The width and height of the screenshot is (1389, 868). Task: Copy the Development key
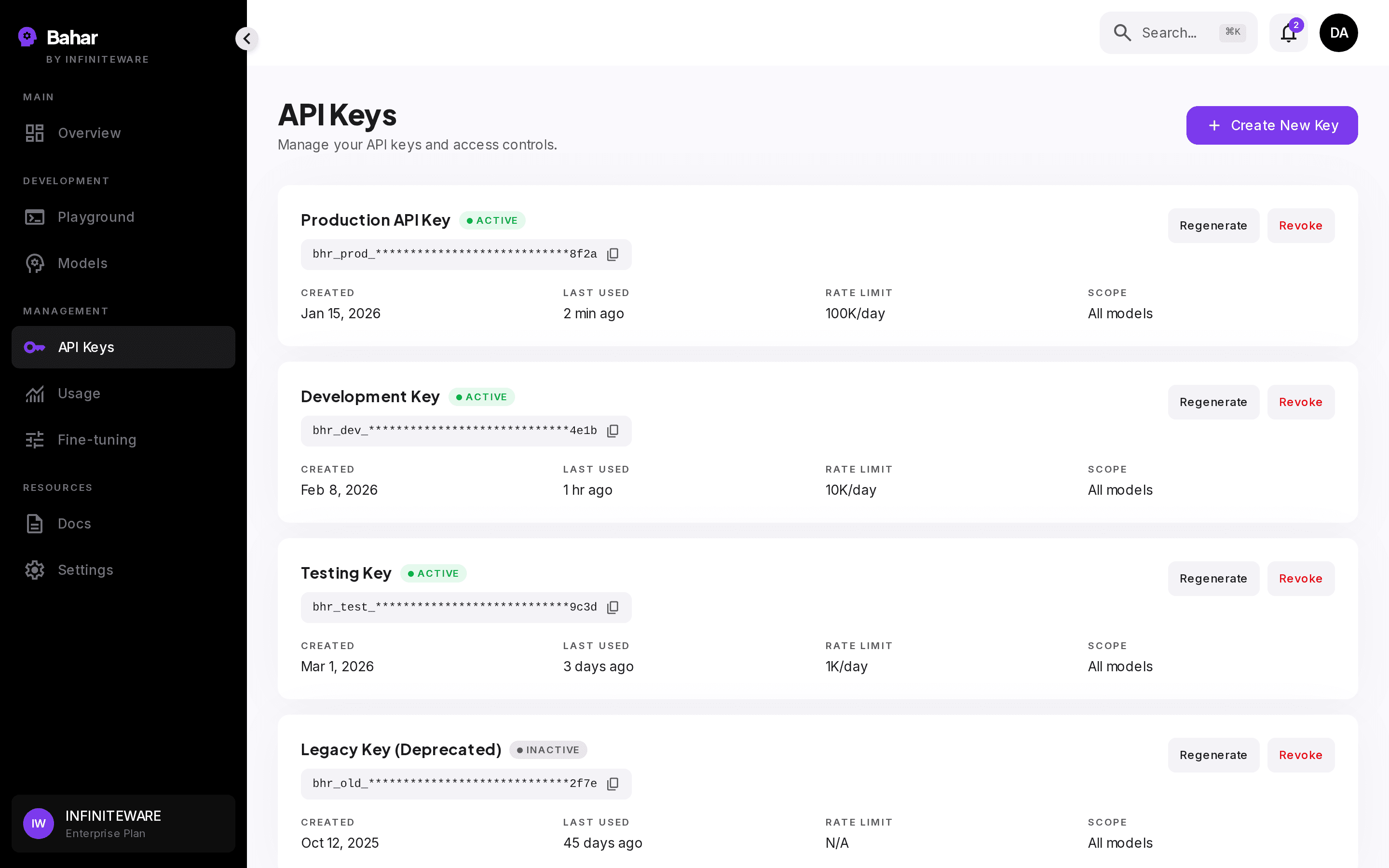613,431
